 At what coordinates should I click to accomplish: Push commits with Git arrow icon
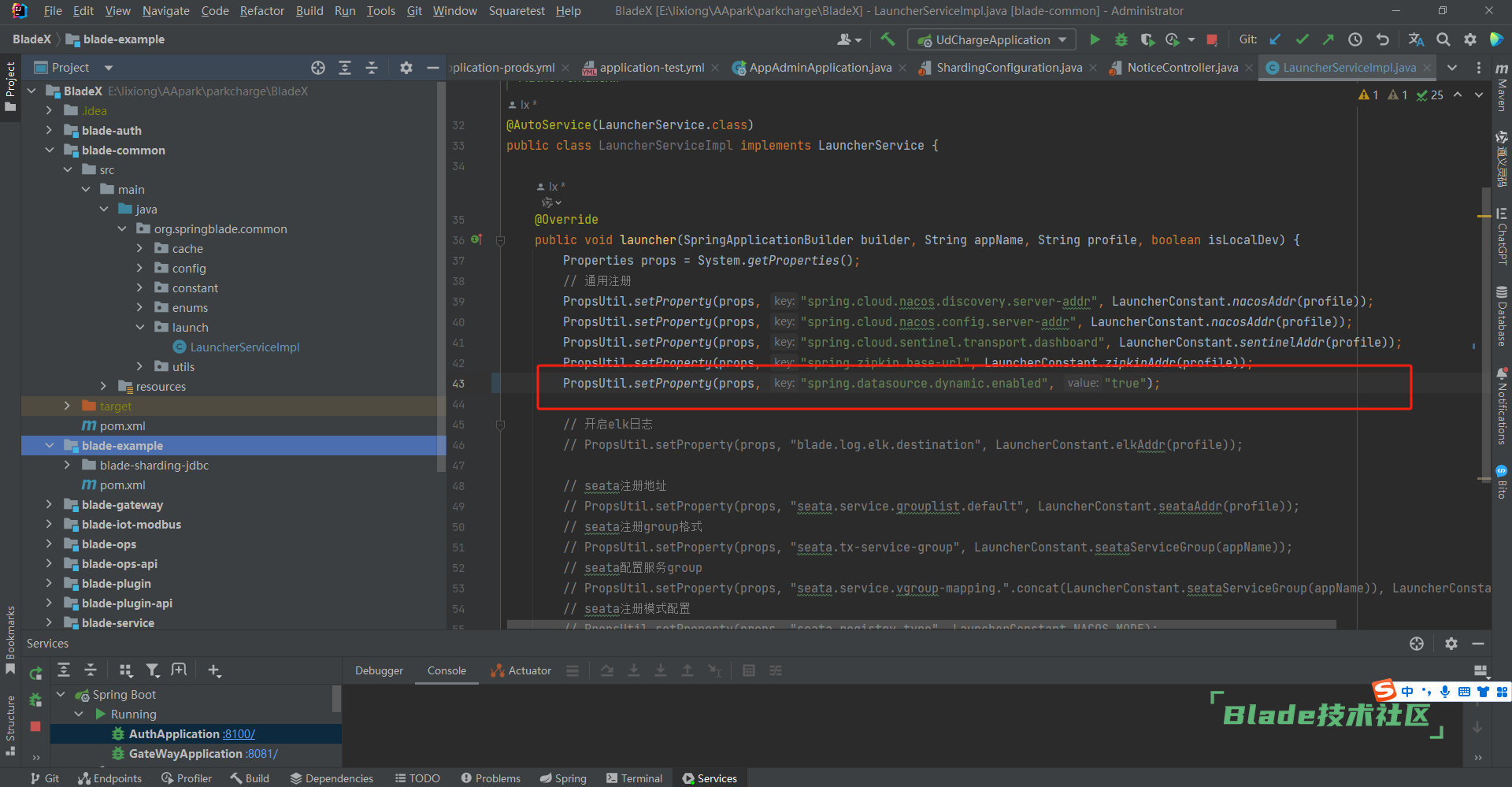pyautogui.click(x=1329, y=39)
